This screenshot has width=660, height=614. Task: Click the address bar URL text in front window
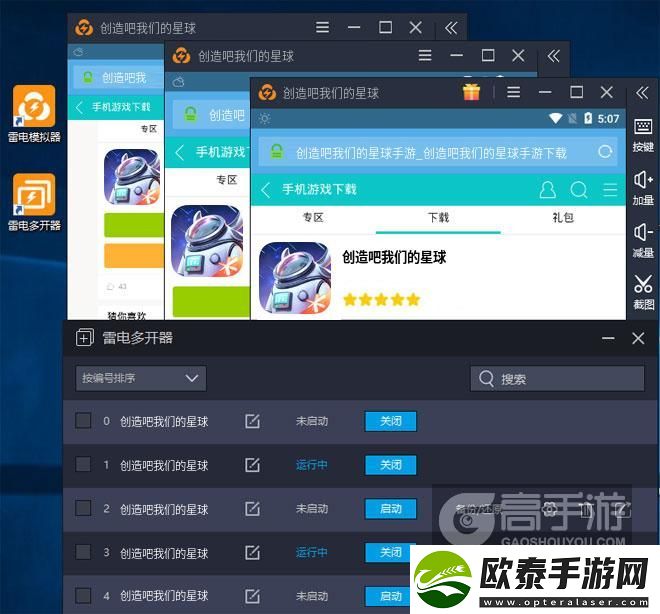pyautogui.click(x=431, y=153)
